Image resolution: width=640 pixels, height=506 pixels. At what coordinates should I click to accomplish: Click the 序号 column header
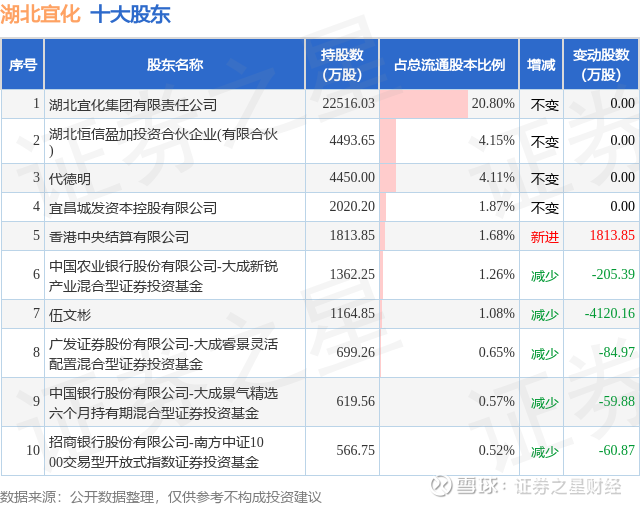click(23, 64)
